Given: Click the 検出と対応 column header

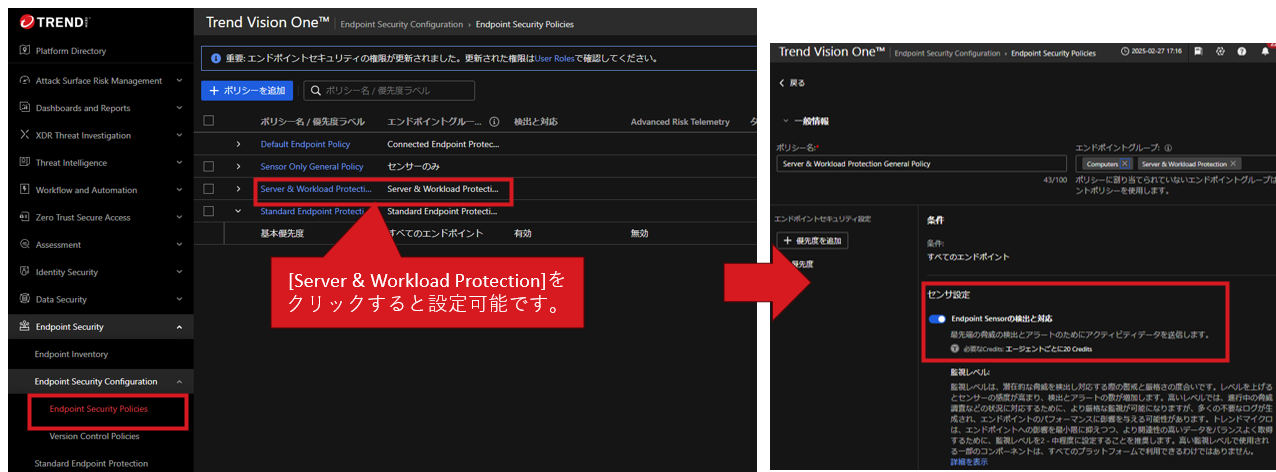Looking at the screenshot, I should coord(536,122).
